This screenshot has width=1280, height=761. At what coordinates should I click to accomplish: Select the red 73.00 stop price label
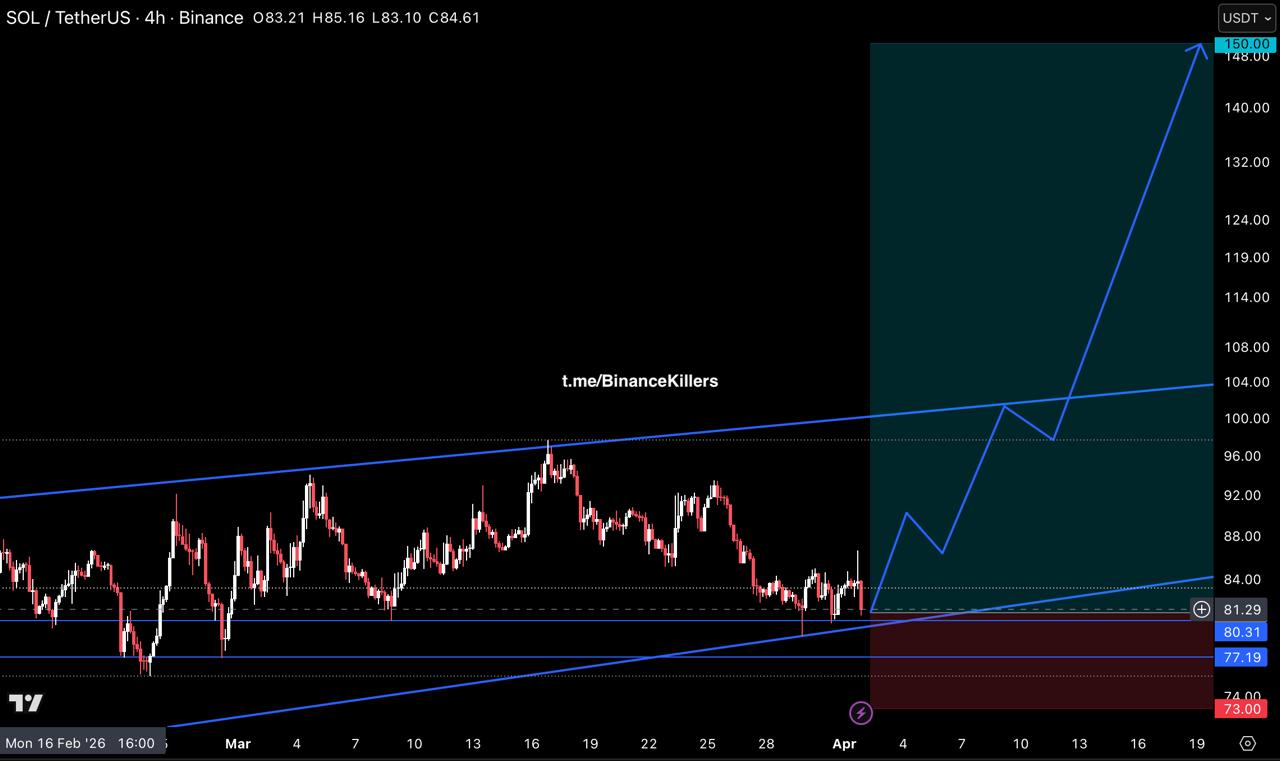(1240, 709)
